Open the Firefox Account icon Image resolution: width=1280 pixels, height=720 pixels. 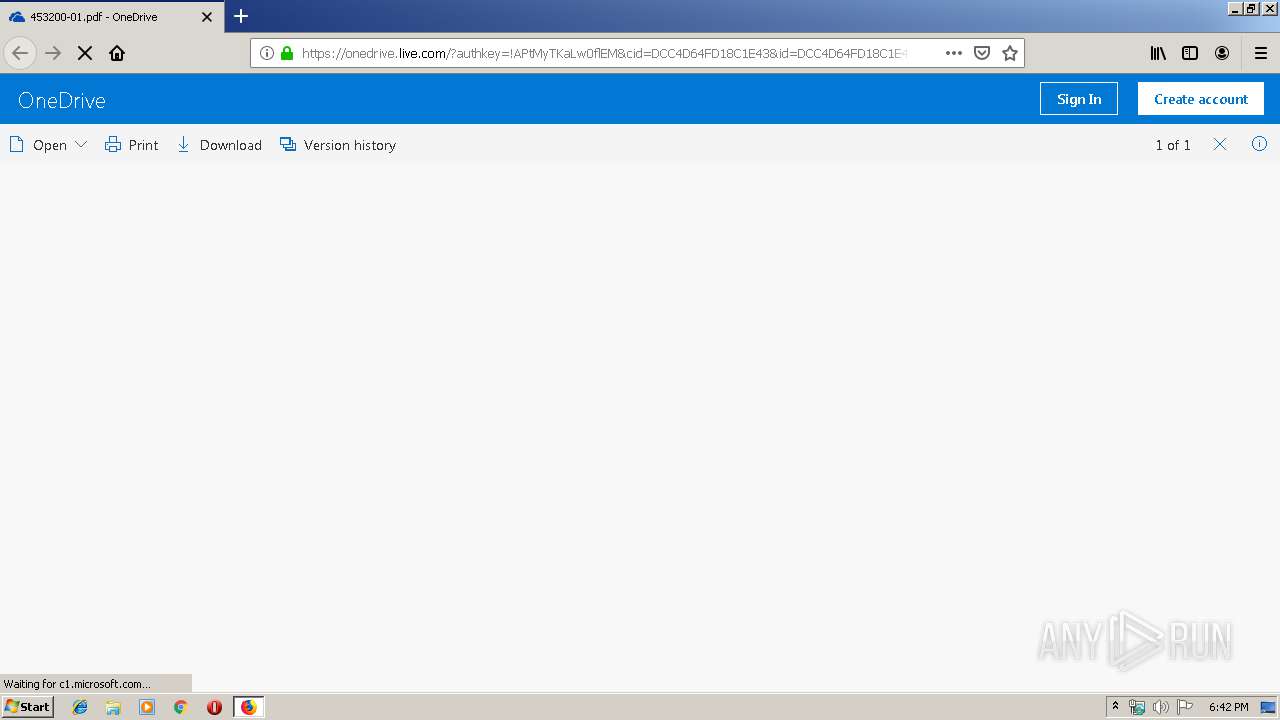click(1222, 53)
